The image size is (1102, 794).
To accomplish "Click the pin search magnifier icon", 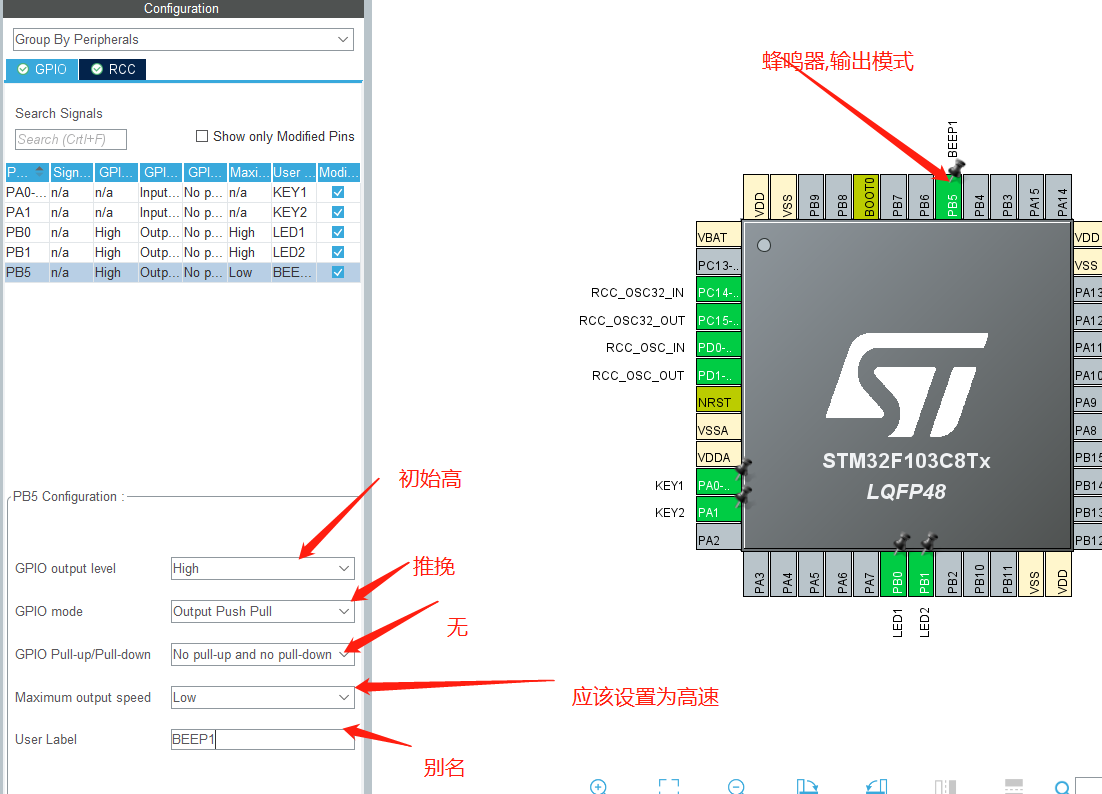I will (1062, 787).
